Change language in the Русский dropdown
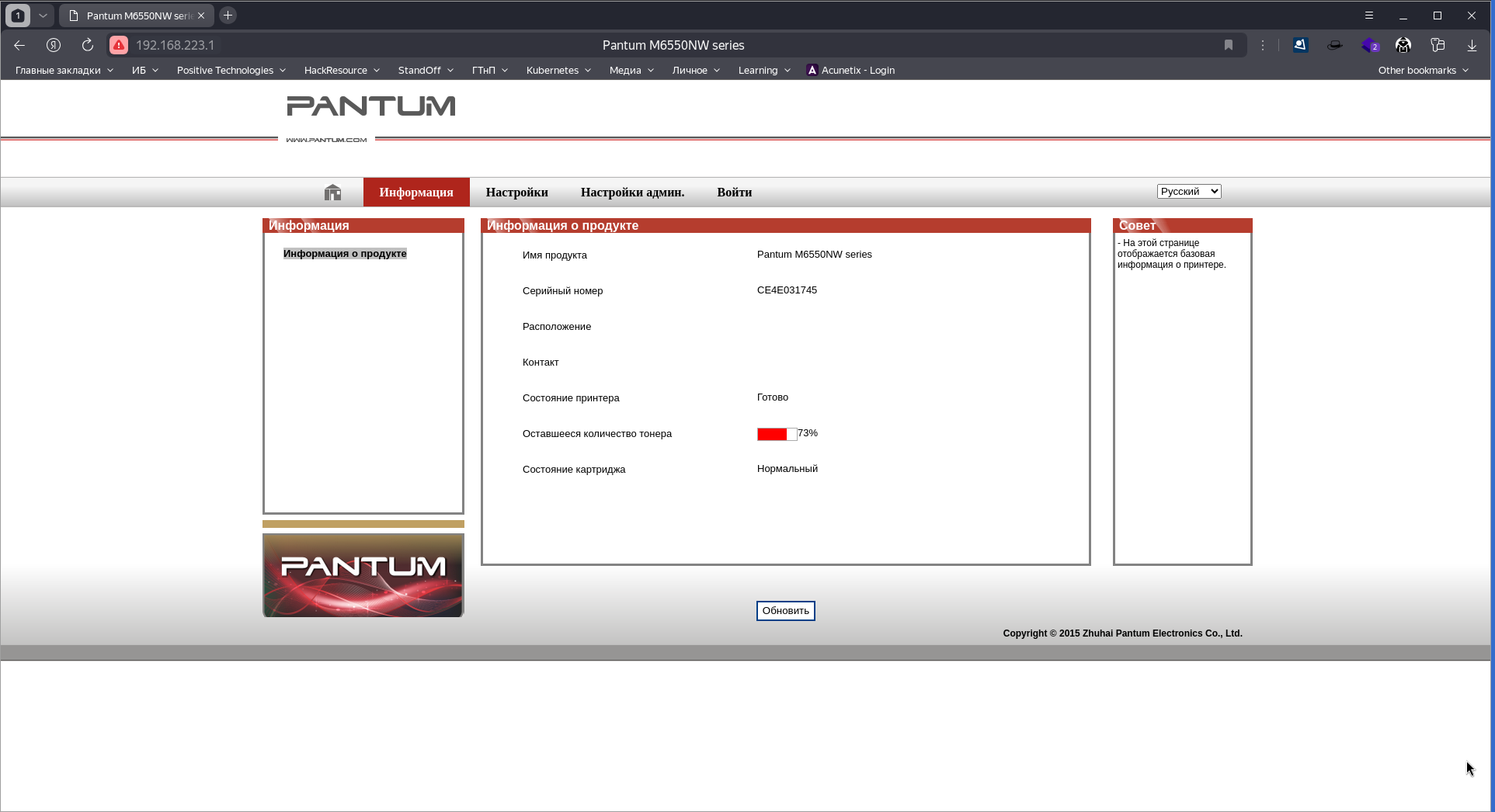The width and height of the screenshot is (1495, 812). click(x=1189, y=192)
